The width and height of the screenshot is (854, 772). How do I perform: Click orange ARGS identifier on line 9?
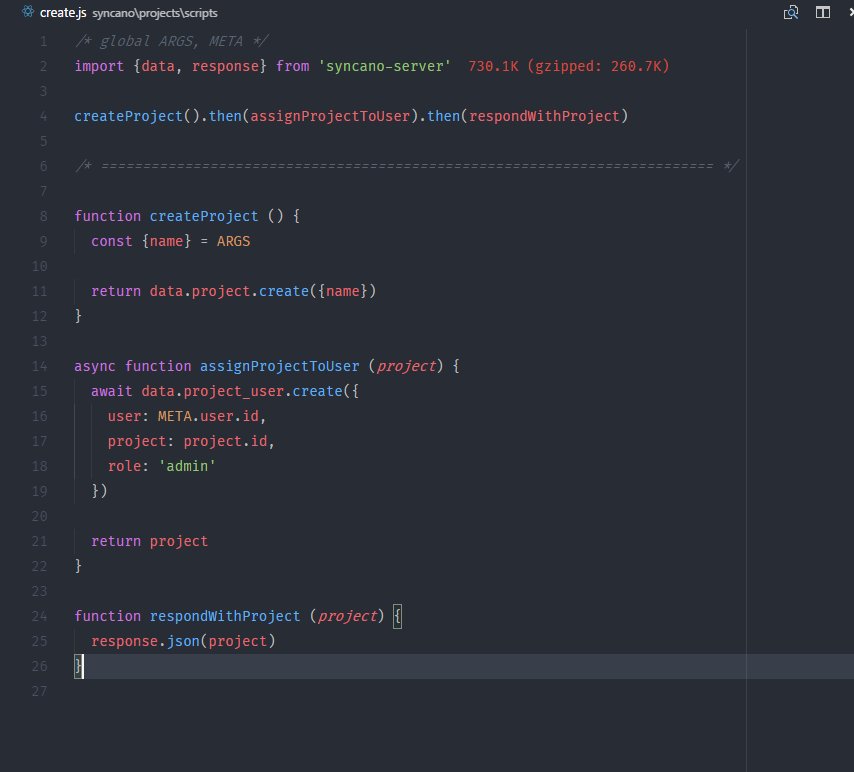[x=234, y=241]
